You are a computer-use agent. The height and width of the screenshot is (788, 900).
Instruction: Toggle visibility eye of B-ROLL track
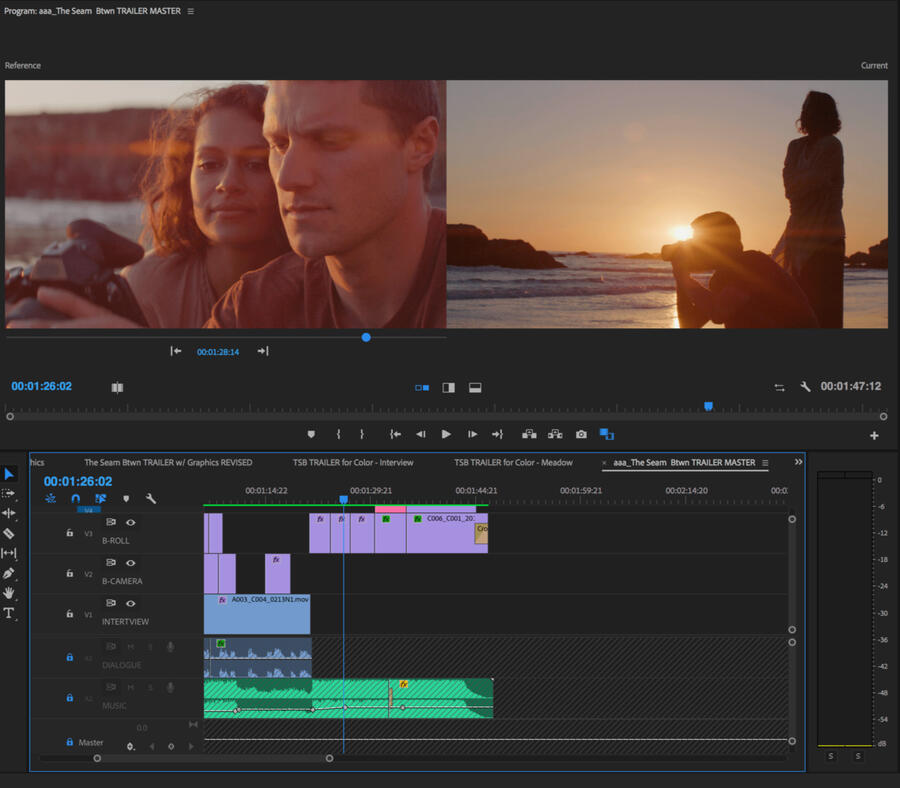pyautogui.click(x=130, y=522)
